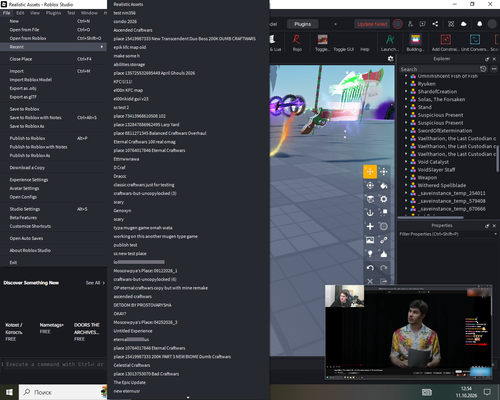Select Solas, The Forsaken in Explorer
Viewport: 500px width, 400px height.
point(441,99)
